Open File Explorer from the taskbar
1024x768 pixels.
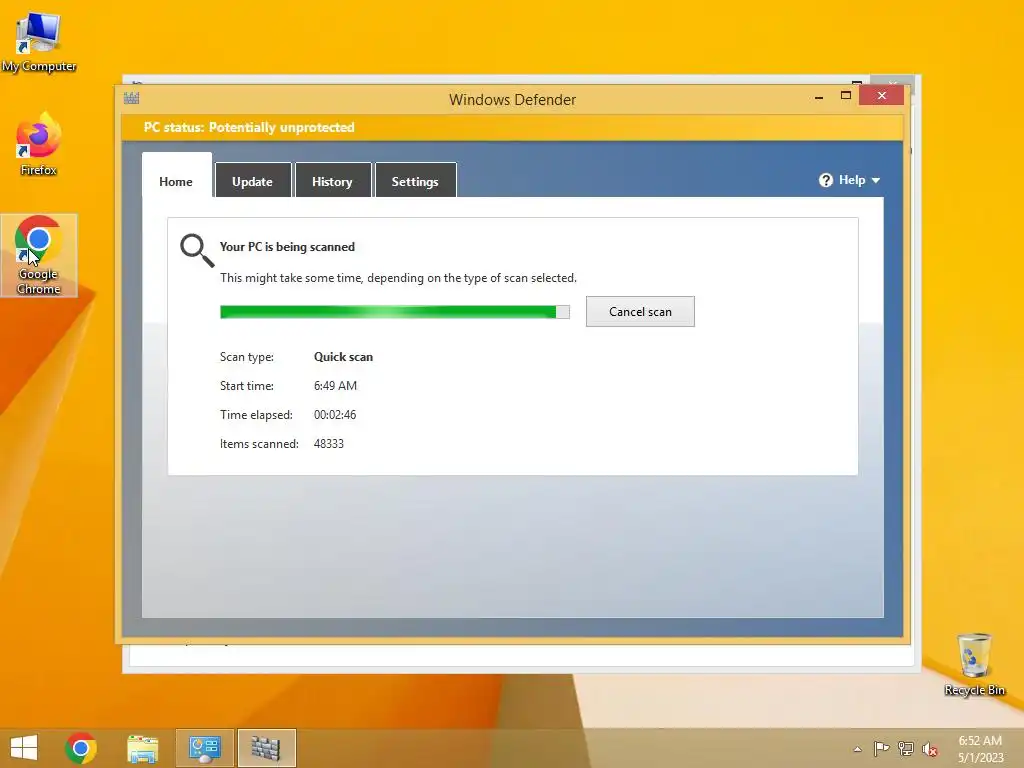pyautogui.click(x=142, y=748)
